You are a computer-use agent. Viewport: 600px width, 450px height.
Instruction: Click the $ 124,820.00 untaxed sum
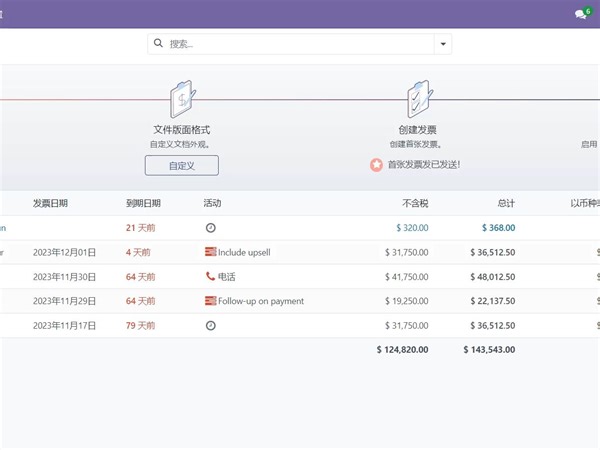coord(403,349)
